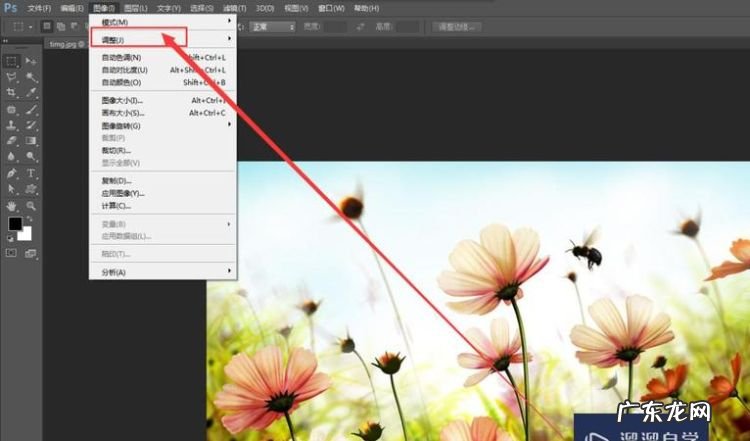Enable New Selection mode in options bar
The image size is (750, 441).
click(46, 26)
